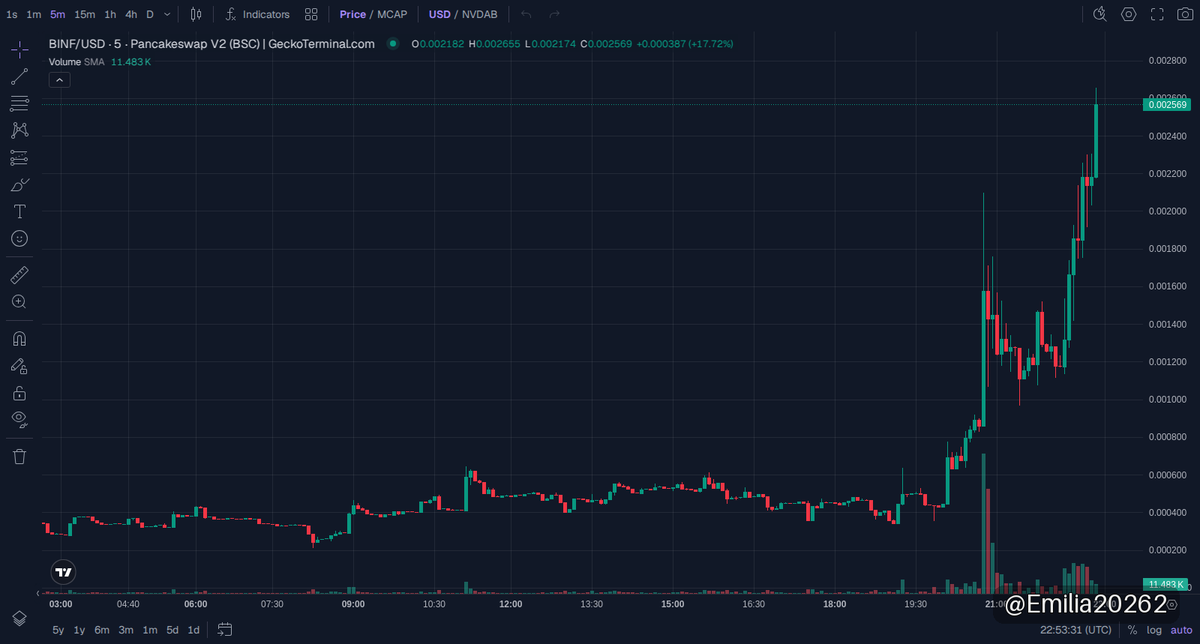
Task: Open the object tree layers panel
Action: (x=19, y=618)
